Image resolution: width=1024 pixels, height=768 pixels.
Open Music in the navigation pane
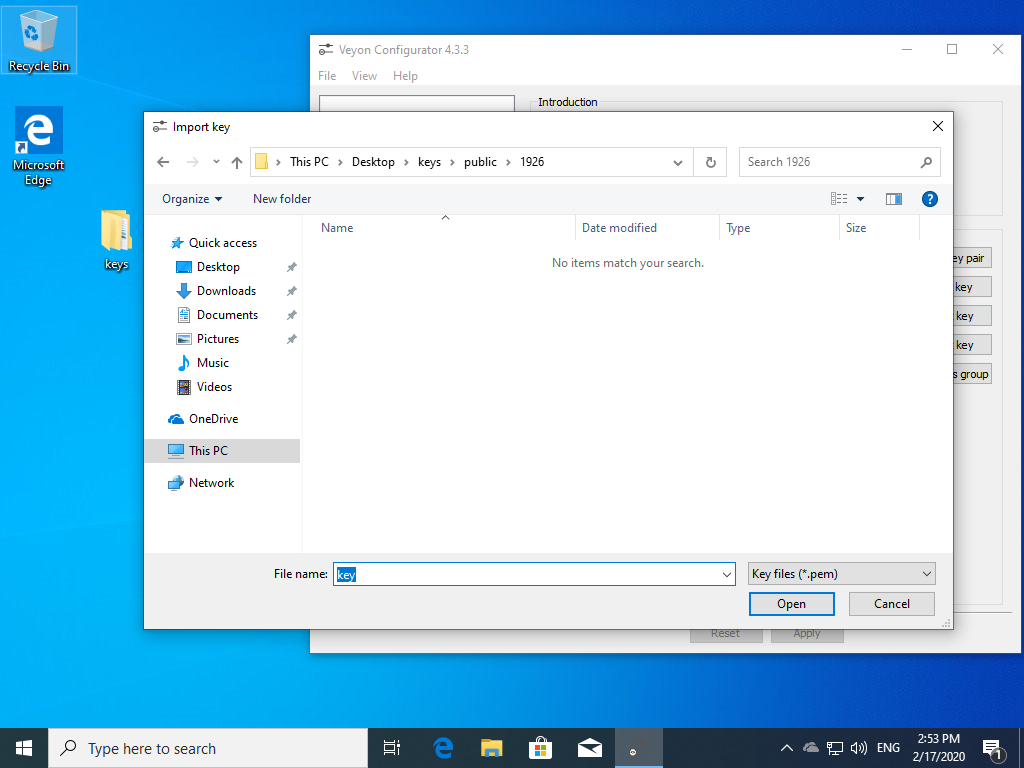[x=212, y=363]
